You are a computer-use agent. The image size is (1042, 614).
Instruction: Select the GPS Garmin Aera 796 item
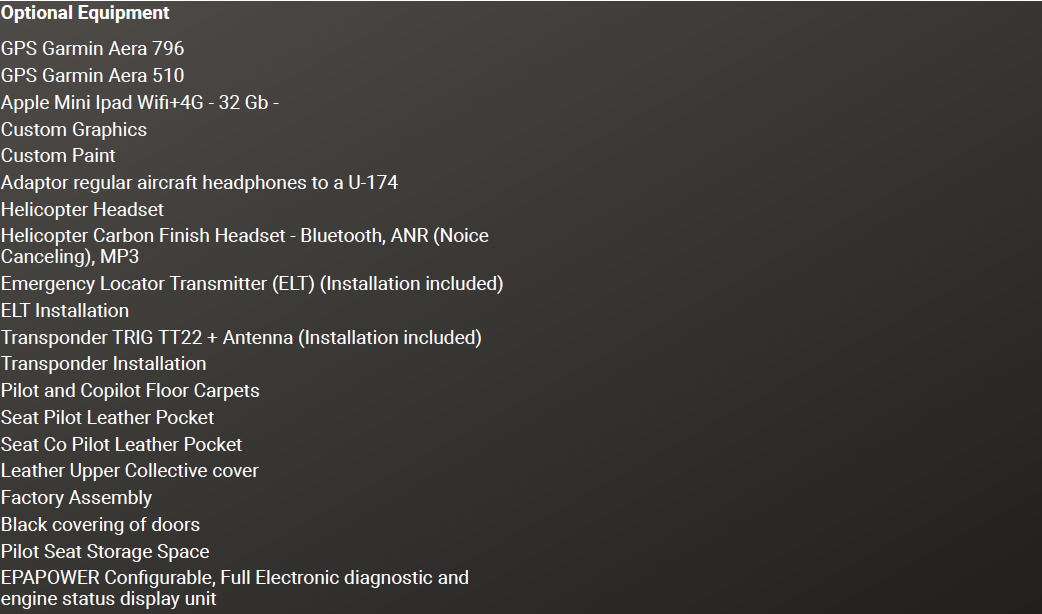click(92, 49)
